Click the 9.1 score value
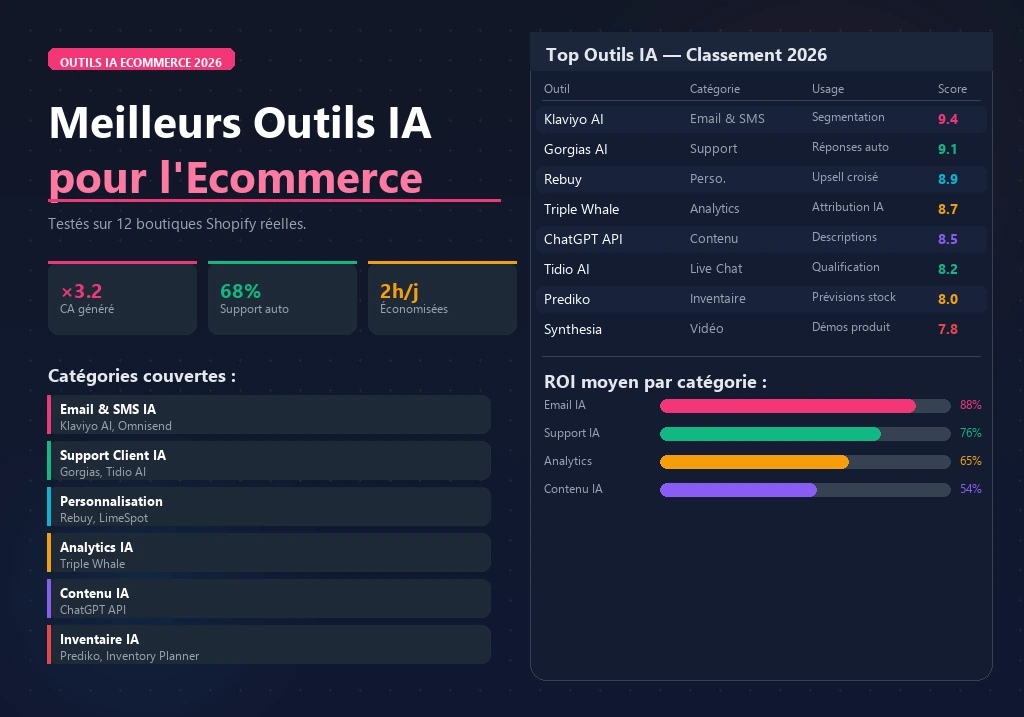The width and height of the screenshot is (1024, 717). click(948, 149)
